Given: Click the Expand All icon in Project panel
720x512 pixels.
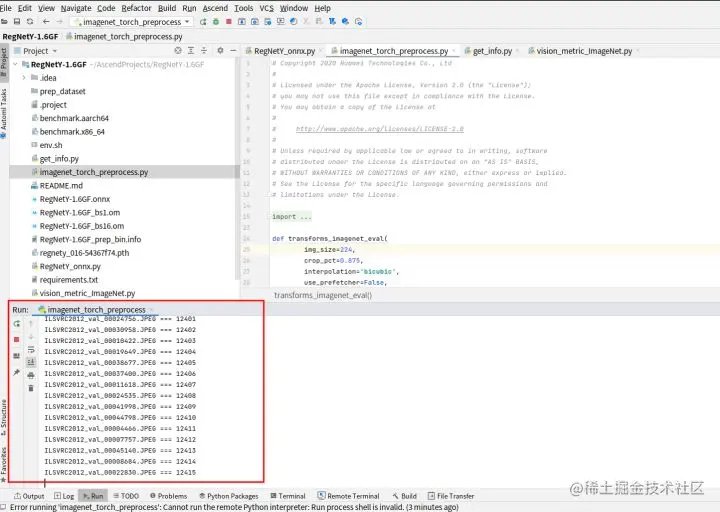Looking at the screenshot, I should 191,51.
